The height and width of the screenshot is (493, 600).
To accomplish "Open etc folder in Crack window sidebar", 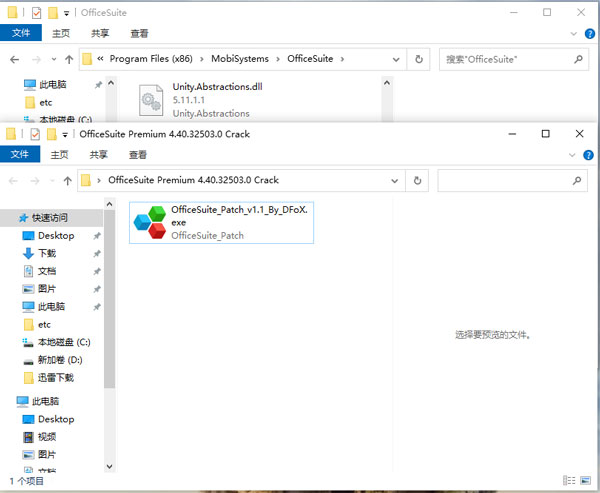I will (x=44, y=325).
